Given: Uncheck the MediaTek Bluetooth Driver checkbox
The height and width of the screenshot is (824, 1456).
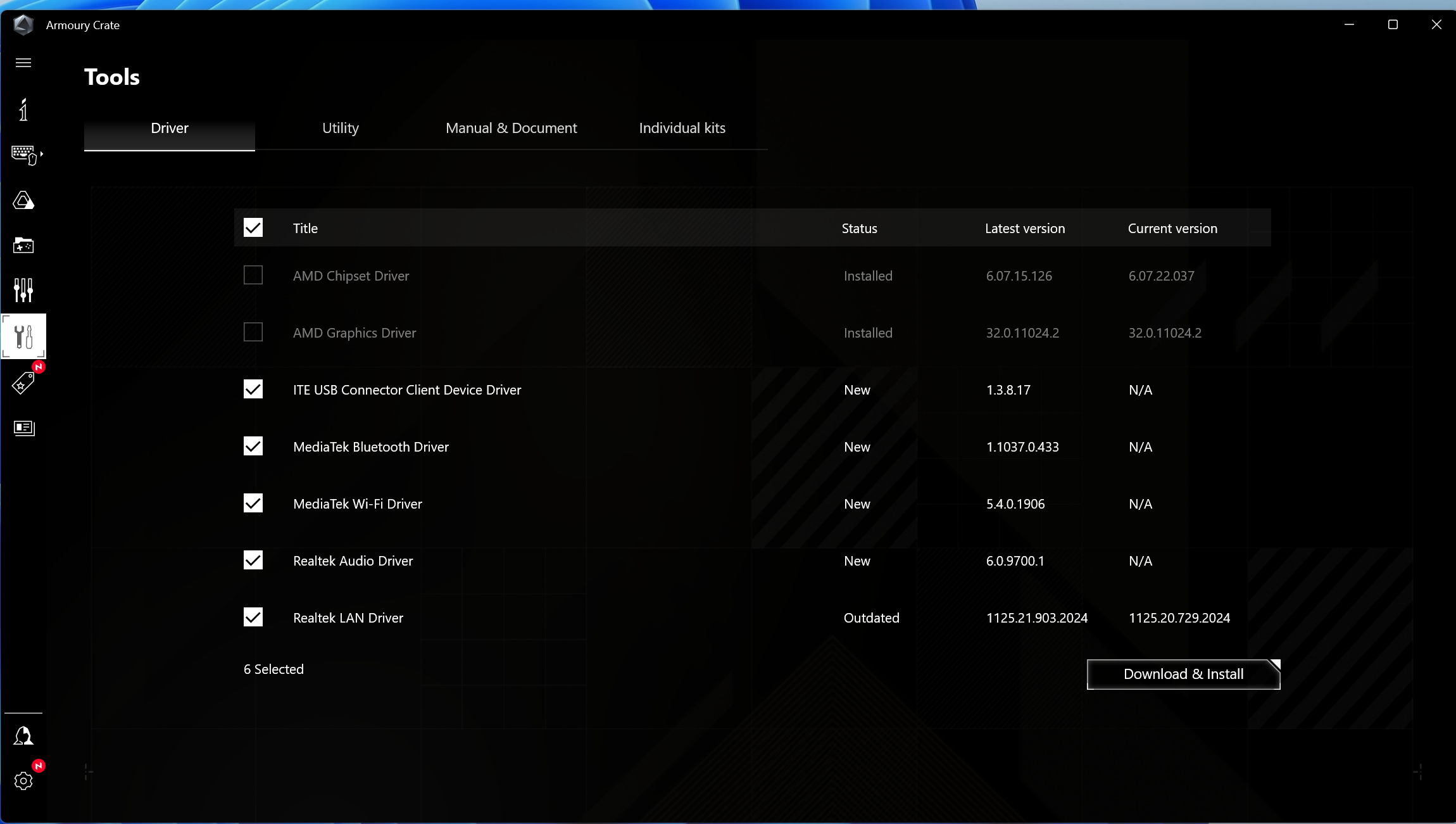Looking at the screenshot, I should click(253, 447).
